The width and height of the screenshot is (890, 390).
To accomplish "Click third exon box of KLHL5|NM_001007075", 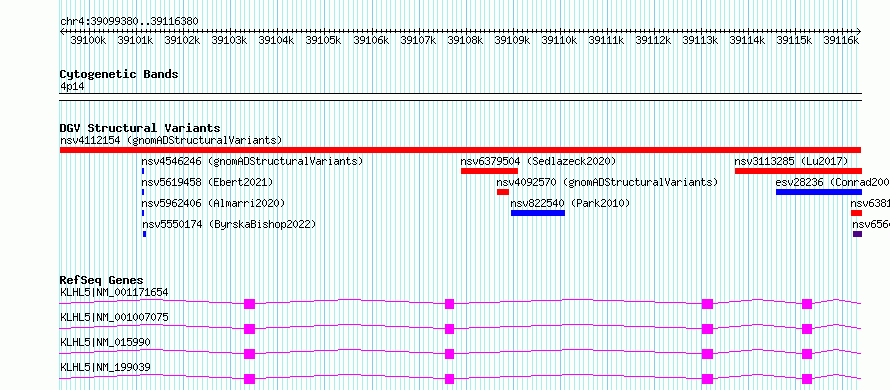I will coord(707,329).
